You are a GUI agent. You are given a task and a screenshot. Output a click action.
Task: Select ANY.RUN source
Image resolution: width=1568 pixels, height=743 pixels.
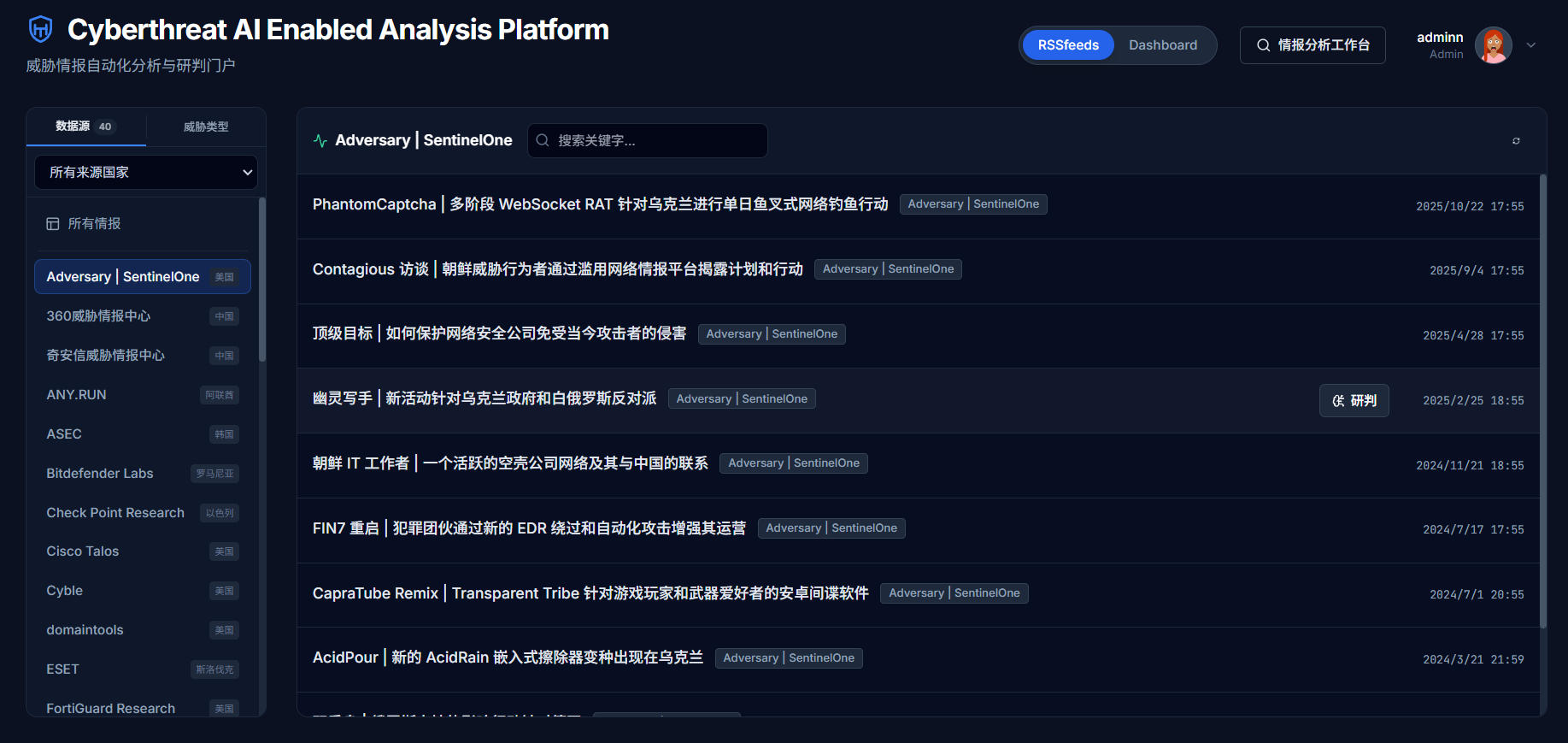[x=143, y=395]
